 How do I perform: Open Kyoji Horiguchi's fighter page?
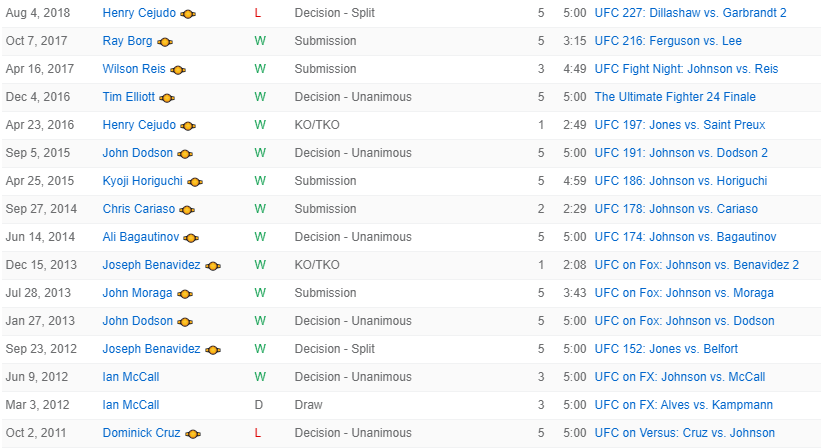[142, 181]
